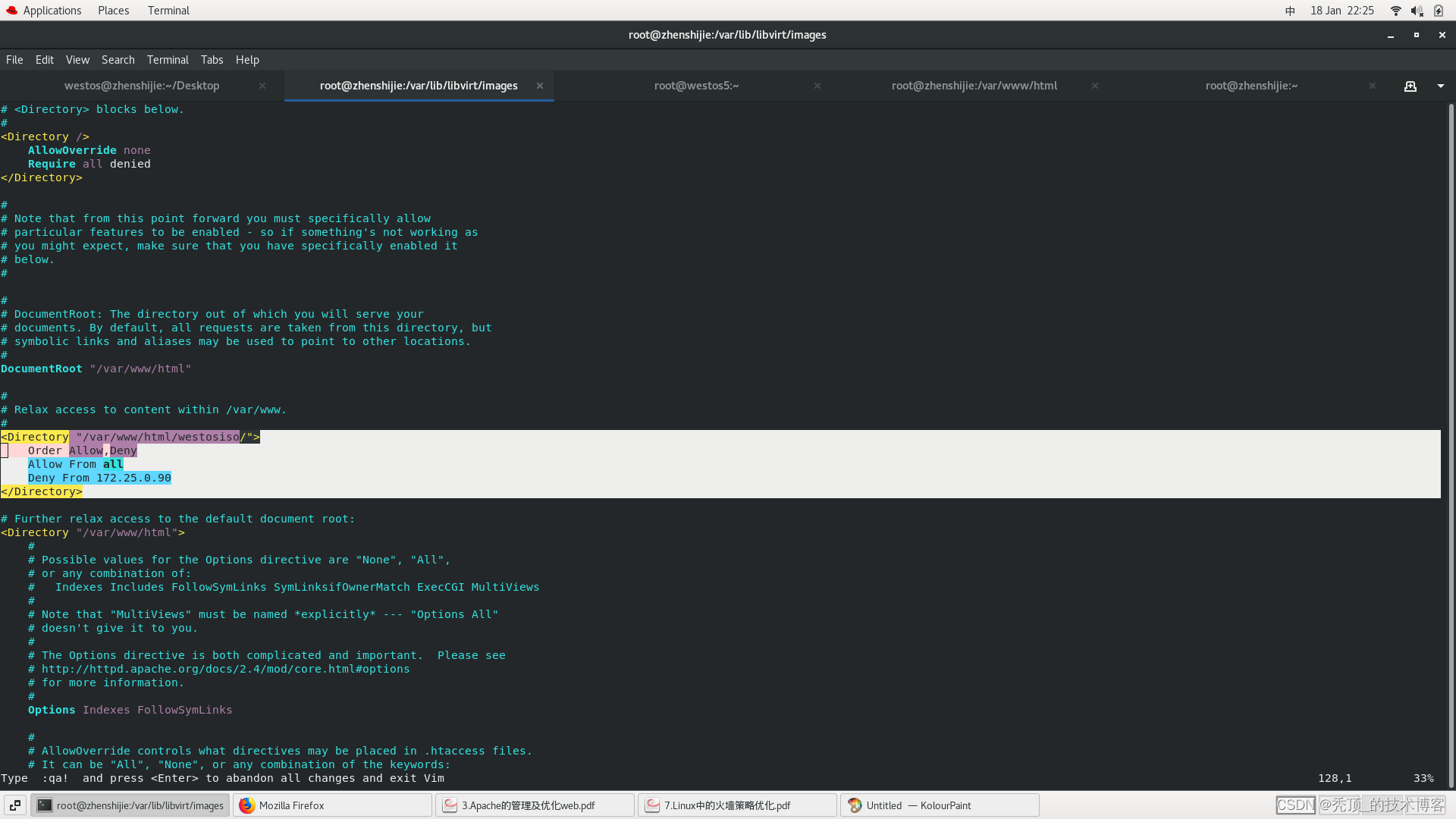The width and height of the screenshot is (1456, 819).
Task: Click the Wi-Fi status icon
Action: 1395,11
